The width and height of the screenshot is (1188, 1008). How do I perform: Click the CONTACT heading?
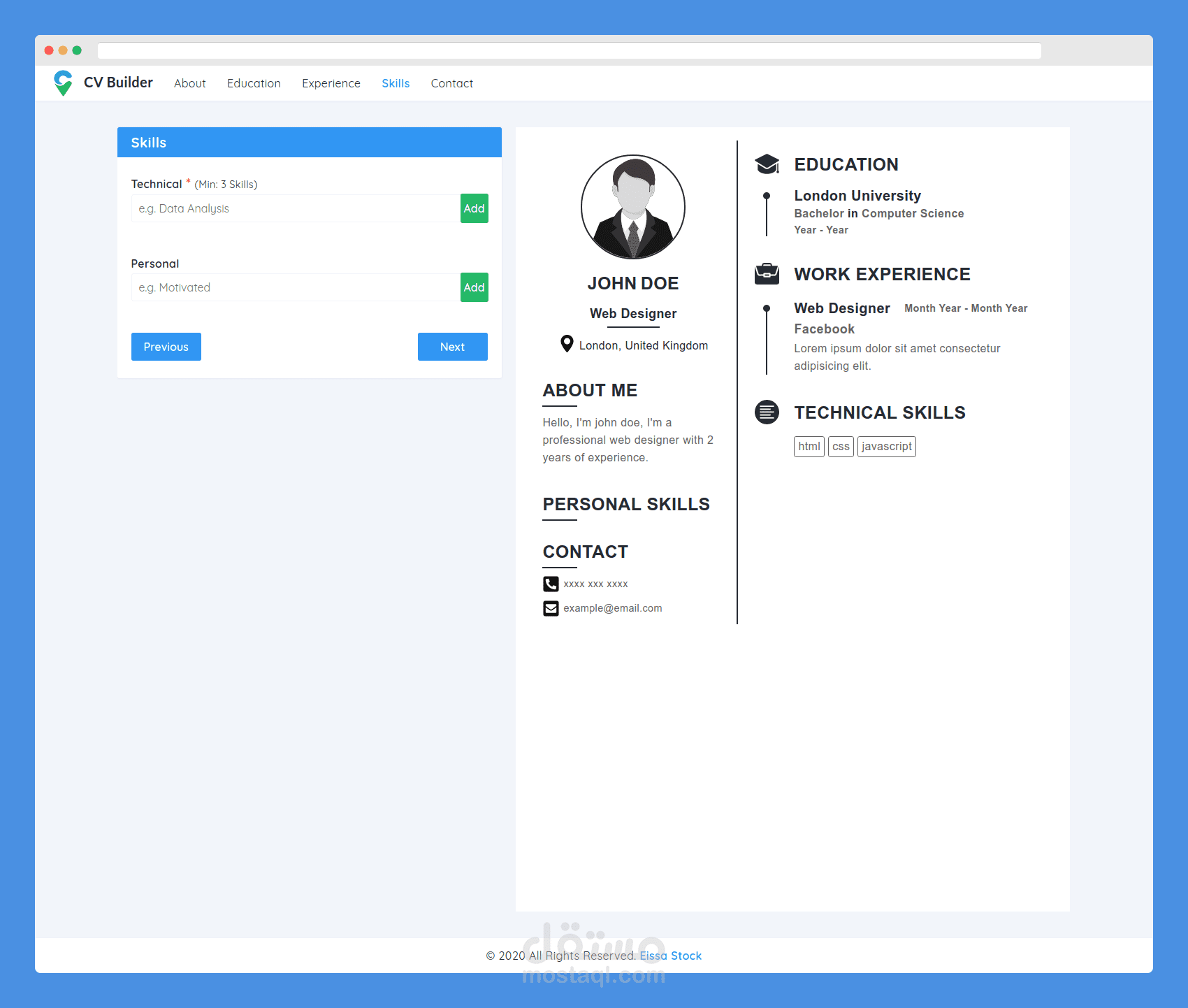[586, 552]
